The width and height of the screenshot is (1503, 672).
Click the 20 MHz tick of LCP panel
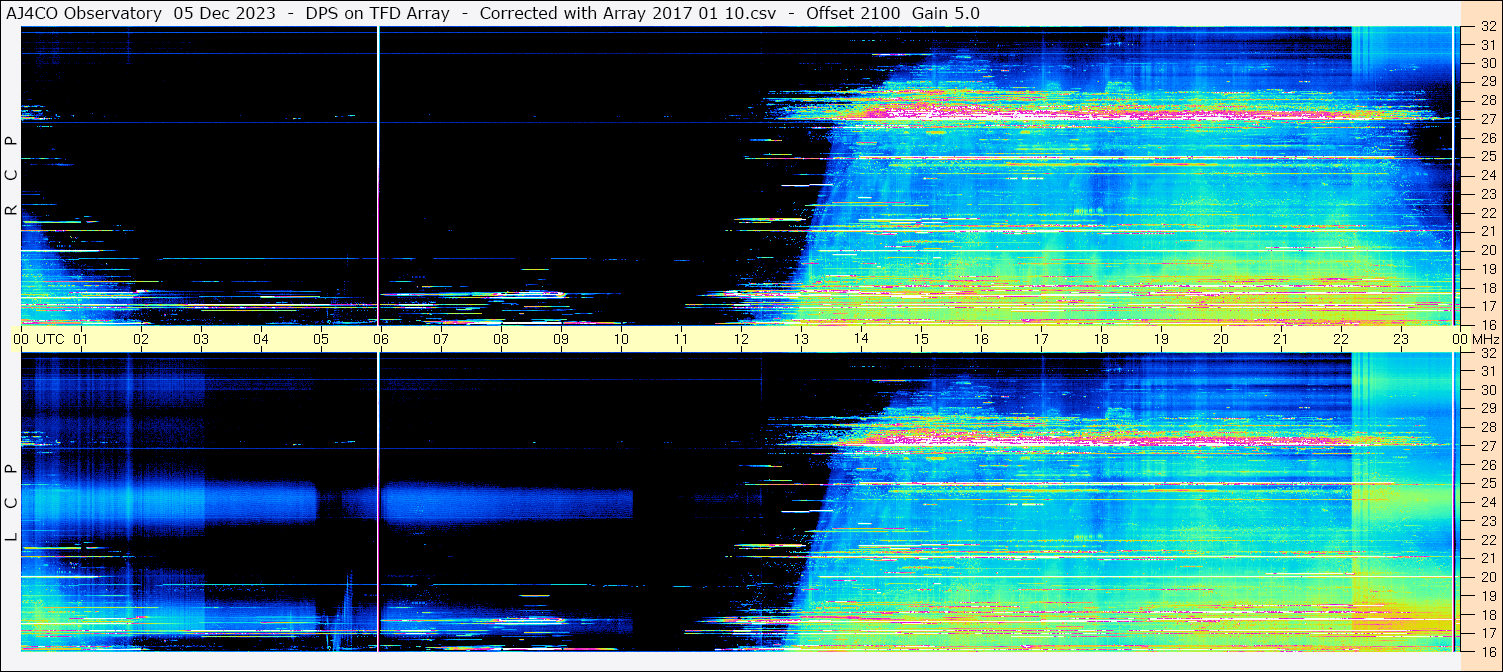pyautogui.click(x=1487, y=577)
